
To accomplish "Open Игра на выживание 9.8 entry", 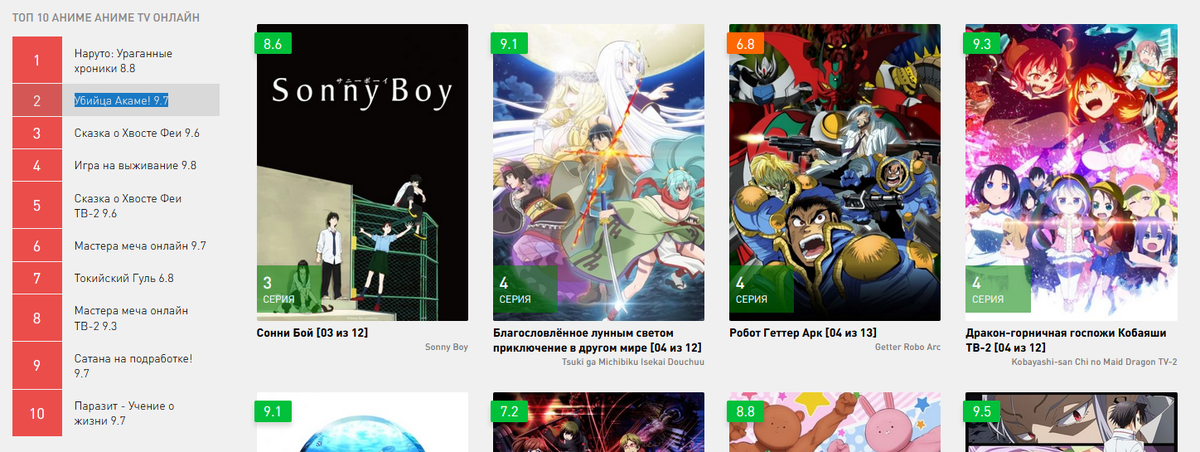I will point(135,165).
